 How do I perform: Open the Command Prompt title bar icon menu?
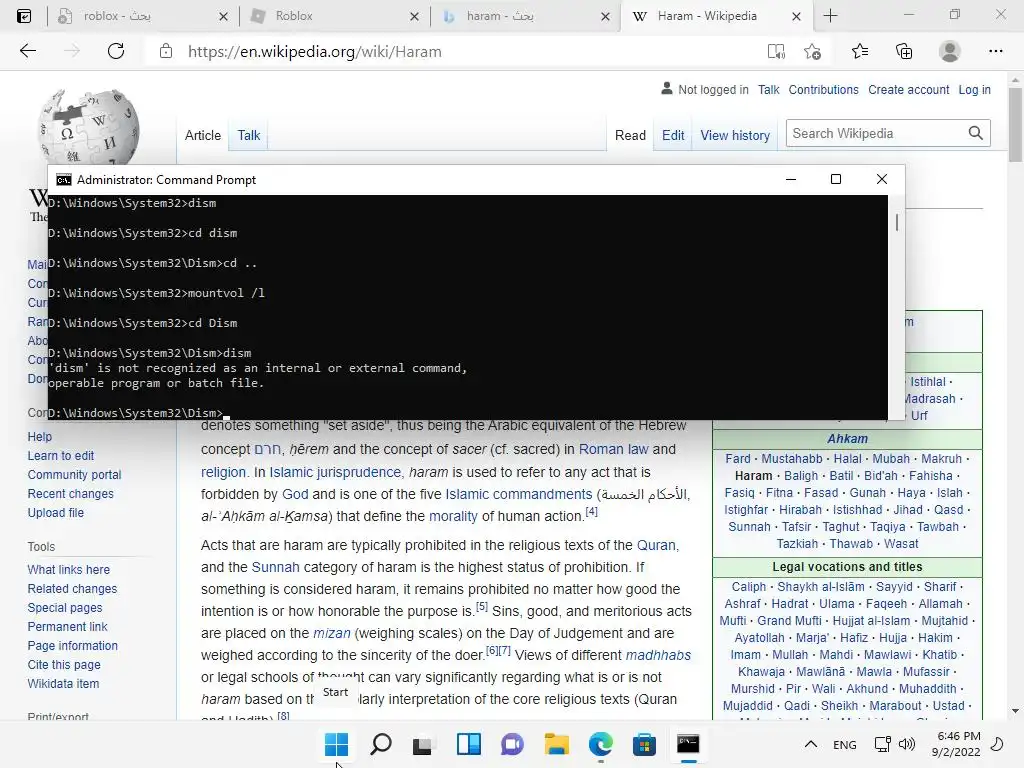(x=63, y=180)
